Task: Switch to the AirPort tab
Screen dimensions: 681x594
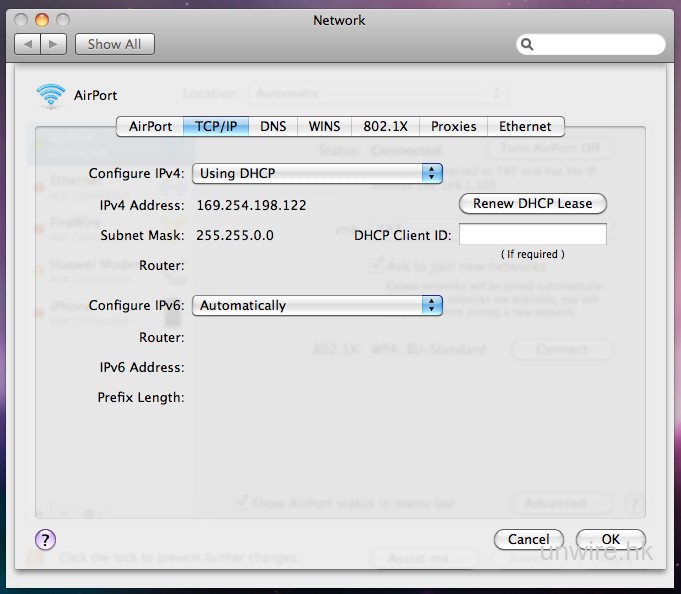Action: (x=150, y=127)
